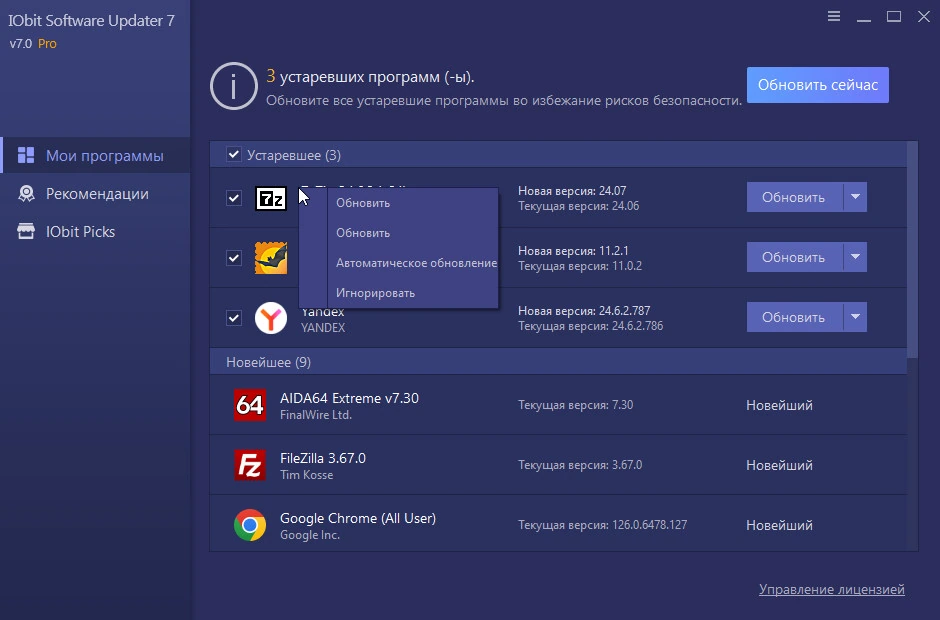Click the IObit Picks store icon
940x620 pixels.
pyautogui.click(x=26, y=231)
